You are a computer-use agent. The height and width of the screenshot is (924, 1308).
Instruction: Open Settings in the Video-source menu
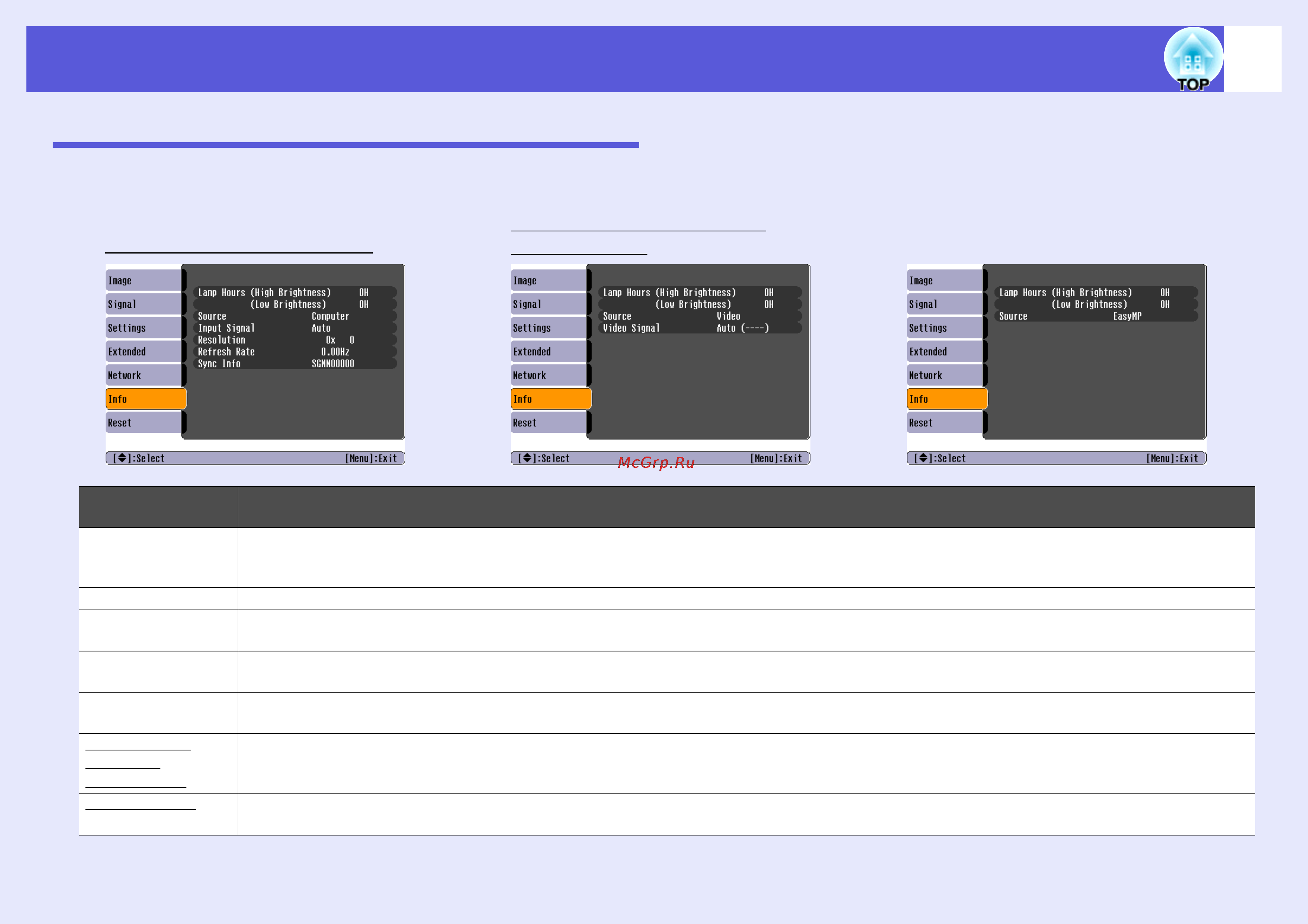click(549, 328)
